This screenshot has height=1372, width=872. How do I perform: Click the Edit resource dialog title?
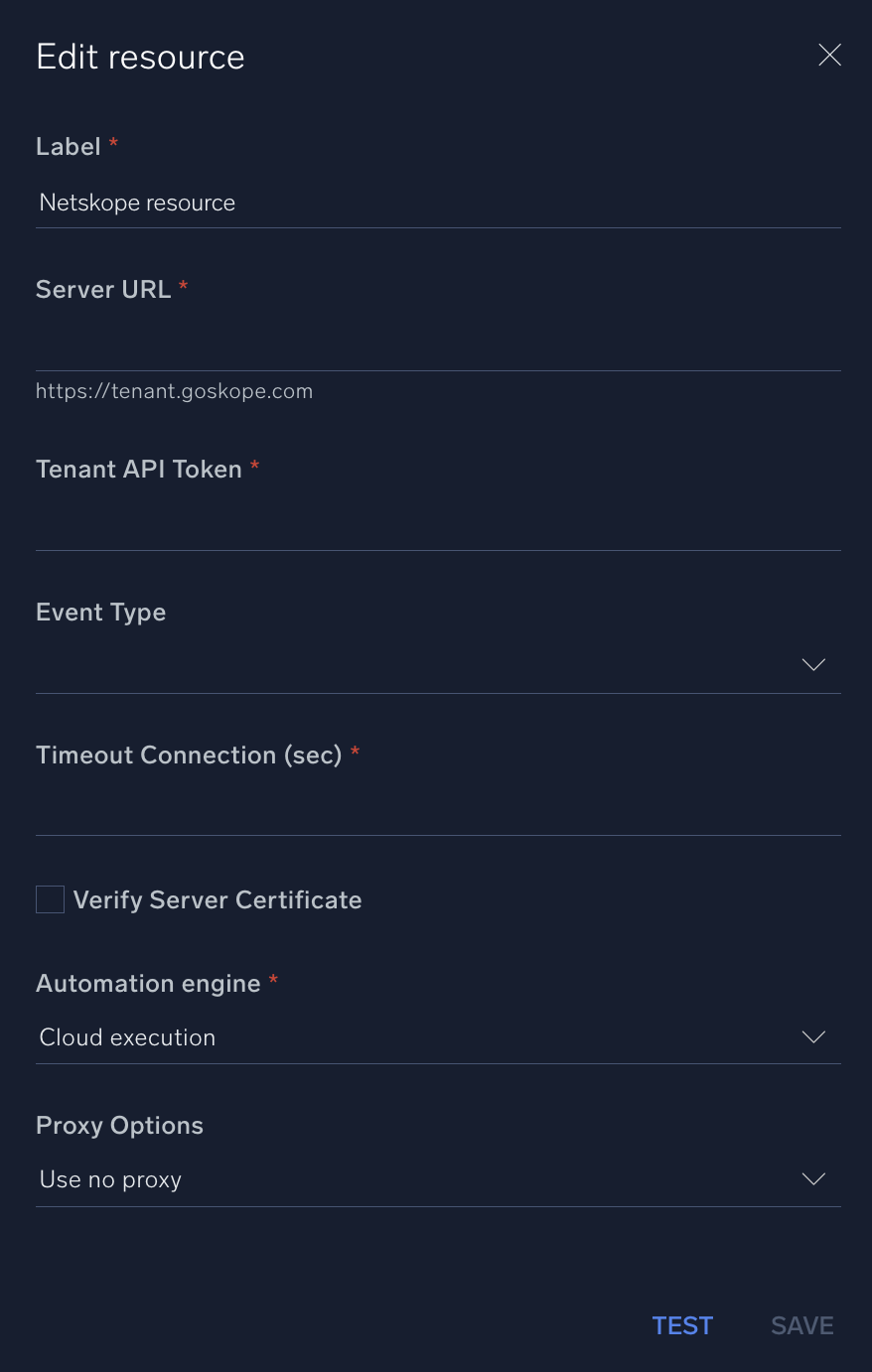[140, 57]
